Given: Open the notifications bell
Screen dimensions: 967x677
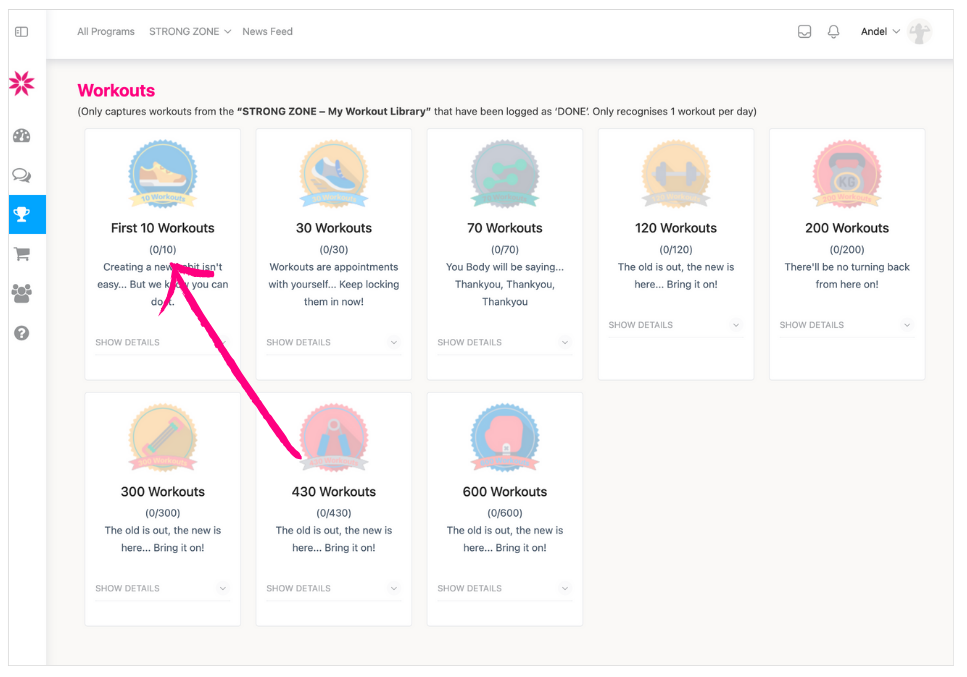Looking at the screenshot, I should [x=833, y=32].
